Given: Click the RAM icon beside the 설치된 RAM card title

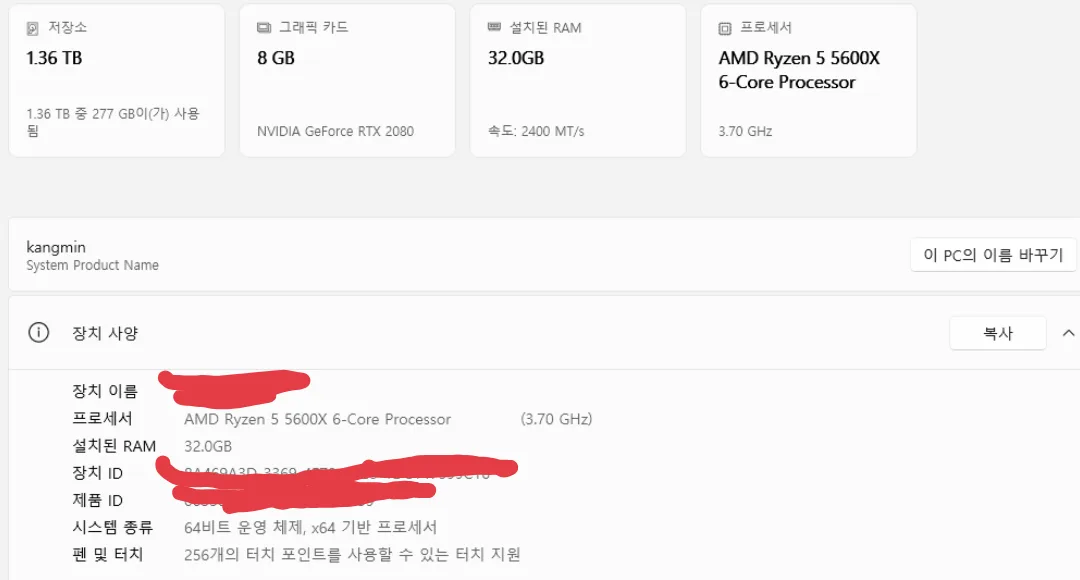Looking at the screenshot, I should [x=494, y=28].
